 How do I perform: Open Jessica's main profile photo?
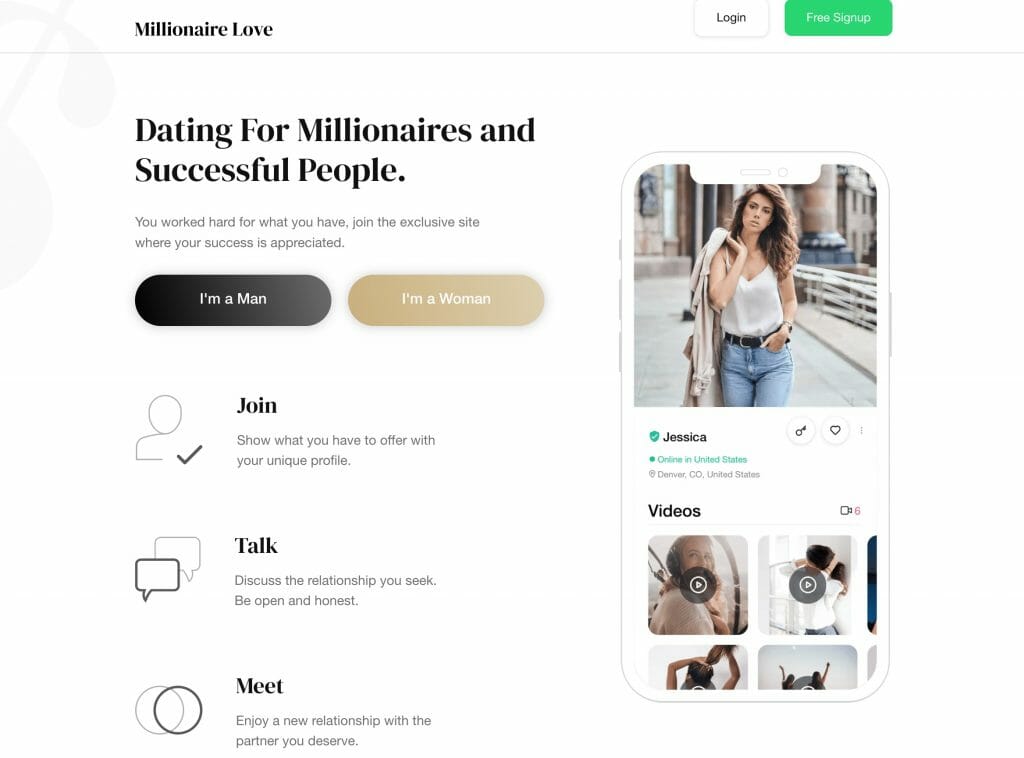point(755,285)
